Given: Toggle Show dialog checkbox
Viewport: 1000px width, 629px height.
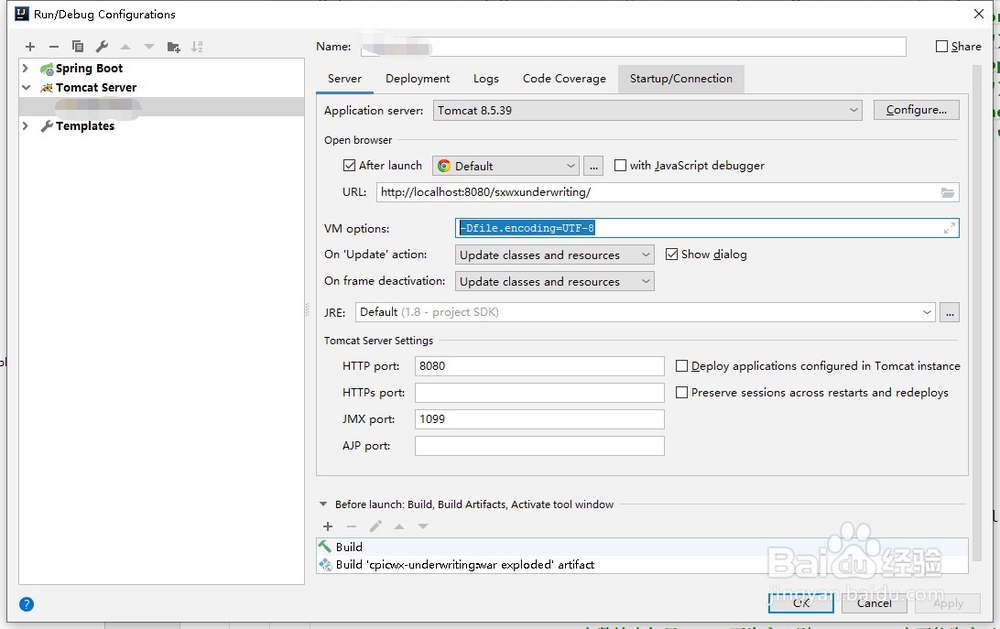Looking at the screenshot, I should (671, 255).
